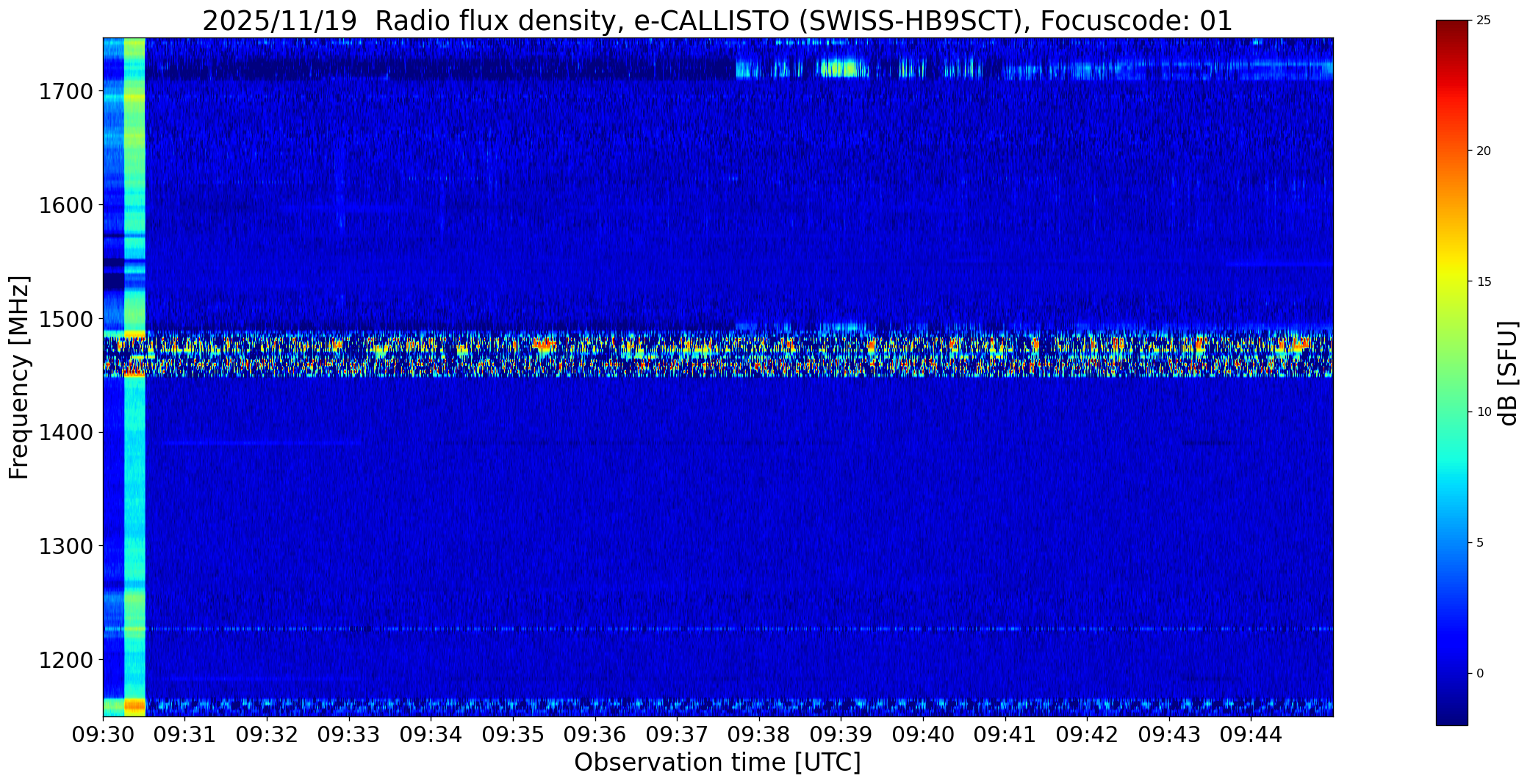Click the 'dB [SFU]' colorbar label
The height and width of the screenshot is (784, 1530).
coord(1509,373)
